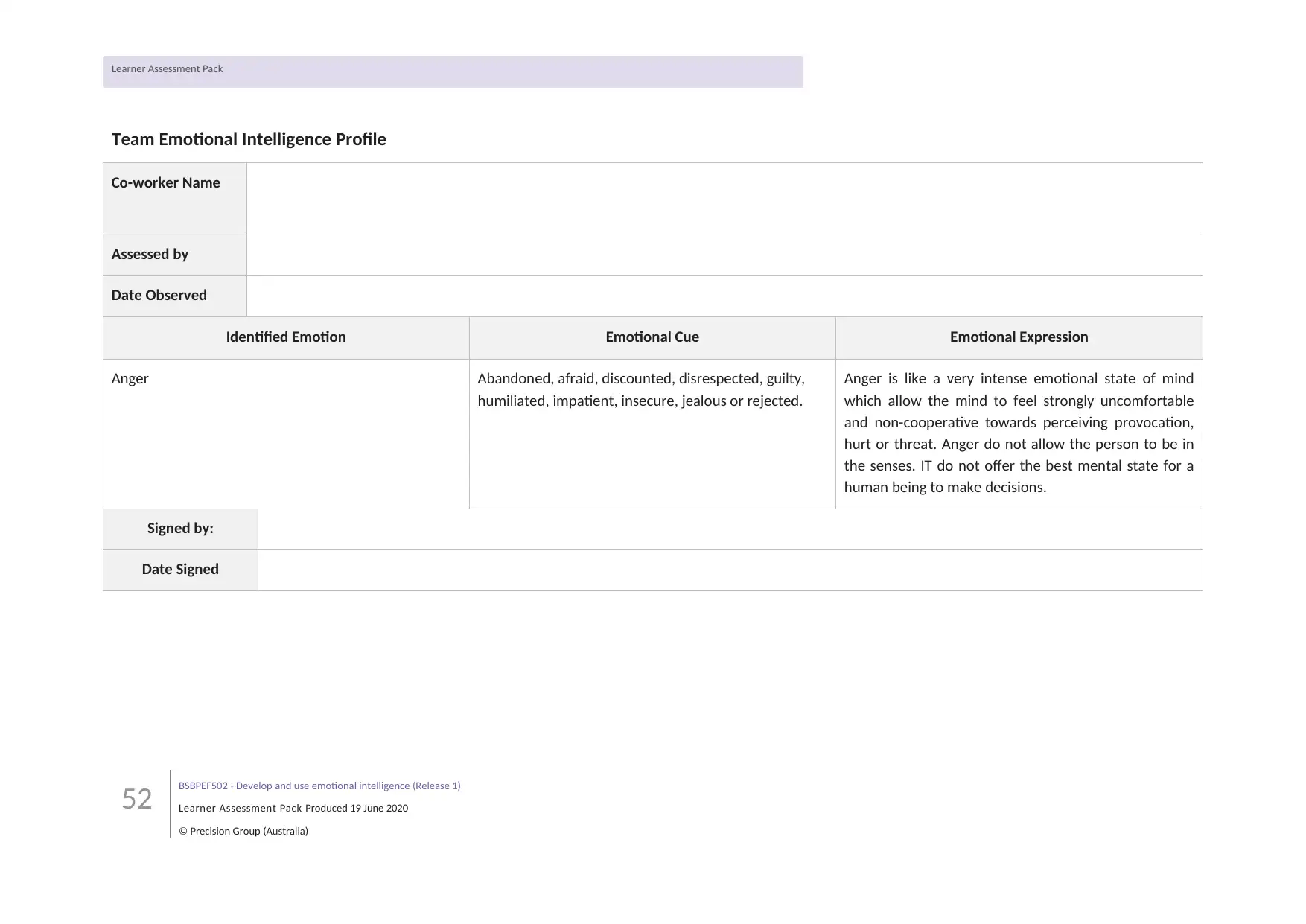This screenshot has width=1306, height=924.
Task: Click the 'Team Emotional Intelligence Profile' heading
Action: [x=249, y=139]
